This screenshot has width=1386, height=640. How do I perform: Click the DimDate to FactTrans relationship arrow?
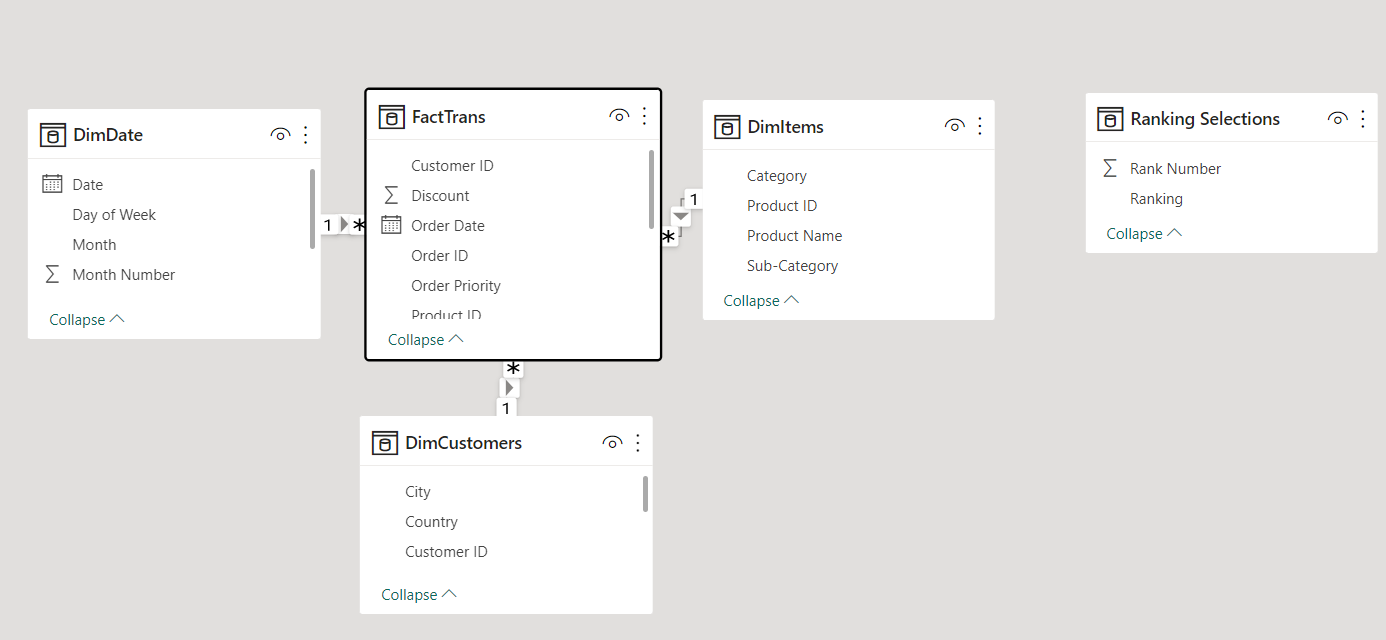pyautogui.click(x=345, y=225)
